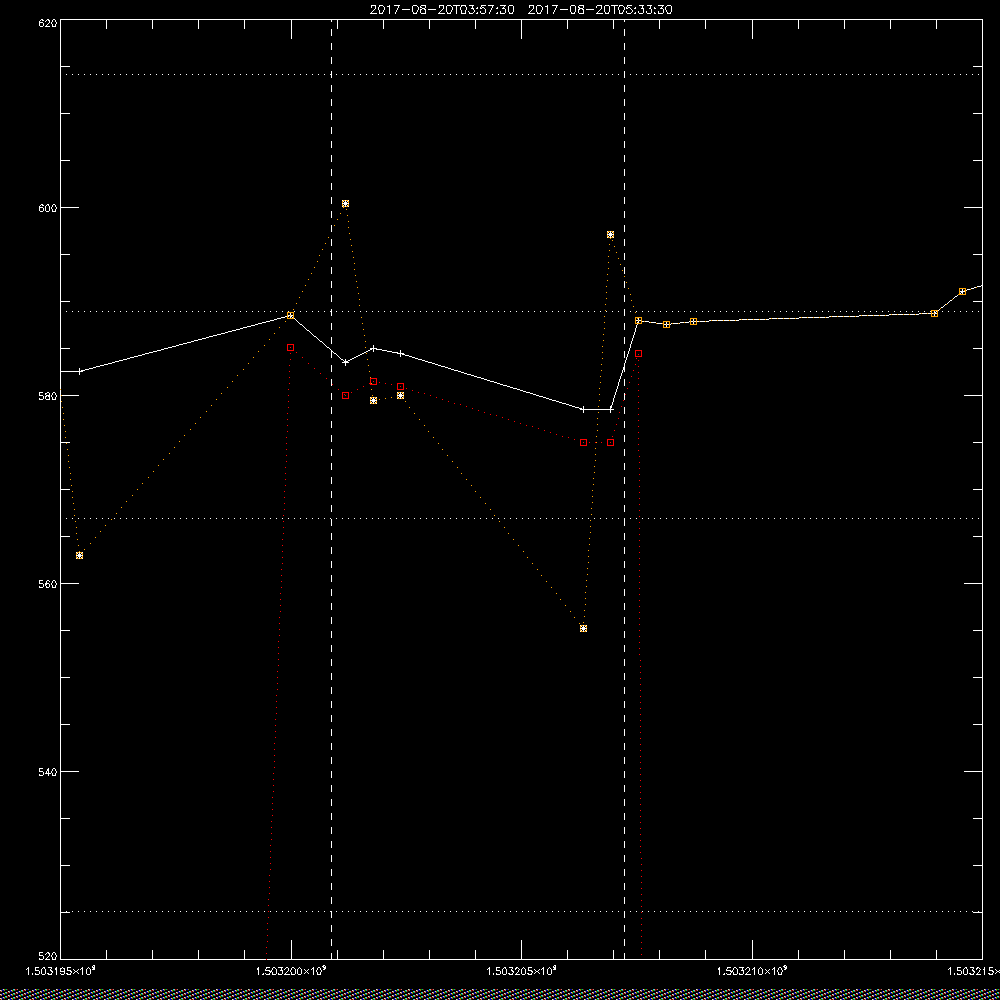This screenshot has height=1000, width=1000.
Task: Click x-axis label 1.503195×10⁹
Action: [61, 971]
